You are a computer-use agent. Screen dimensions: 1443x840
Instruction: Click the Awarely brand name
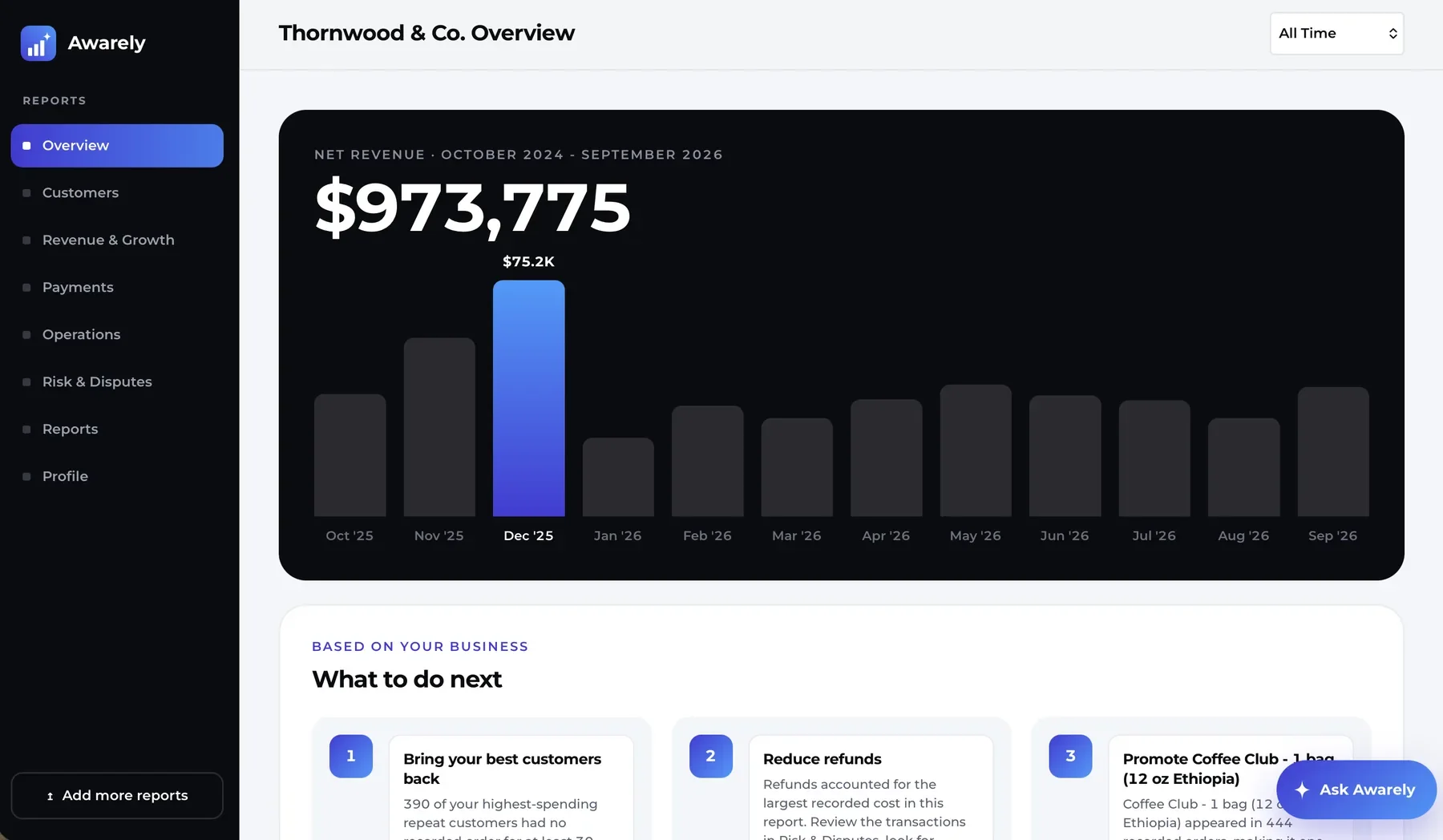(x=107, y=43)
